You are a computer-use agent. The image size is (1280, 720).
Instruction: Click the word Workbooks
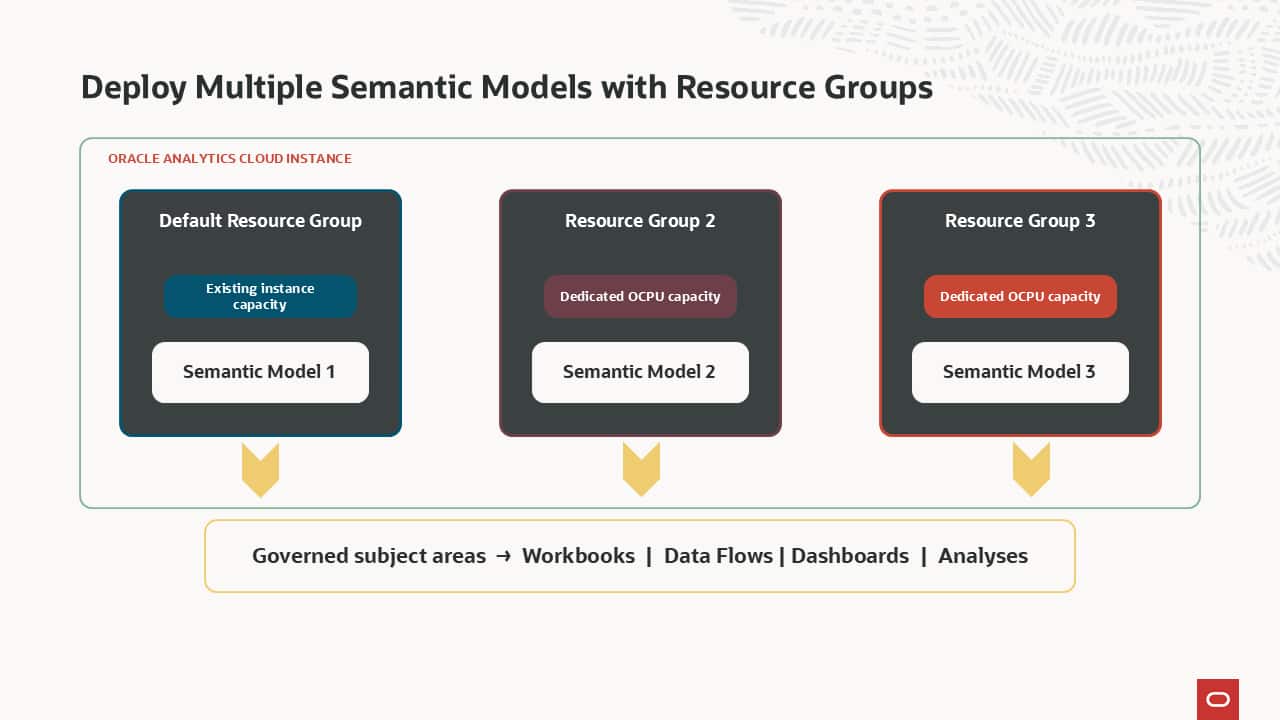click(x=578, y=556)
